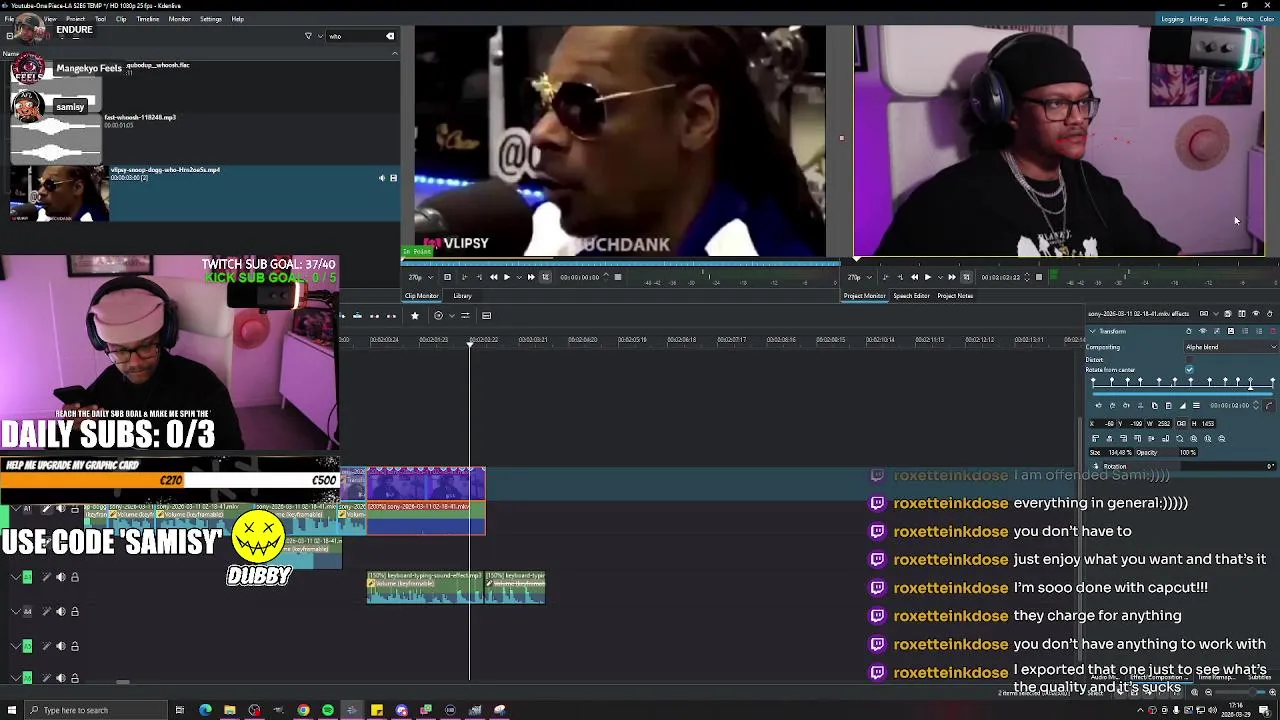The width and height of the screenshot is (1280, 720).
Task: Play in the project monitor
Action: tap(927, 277)
